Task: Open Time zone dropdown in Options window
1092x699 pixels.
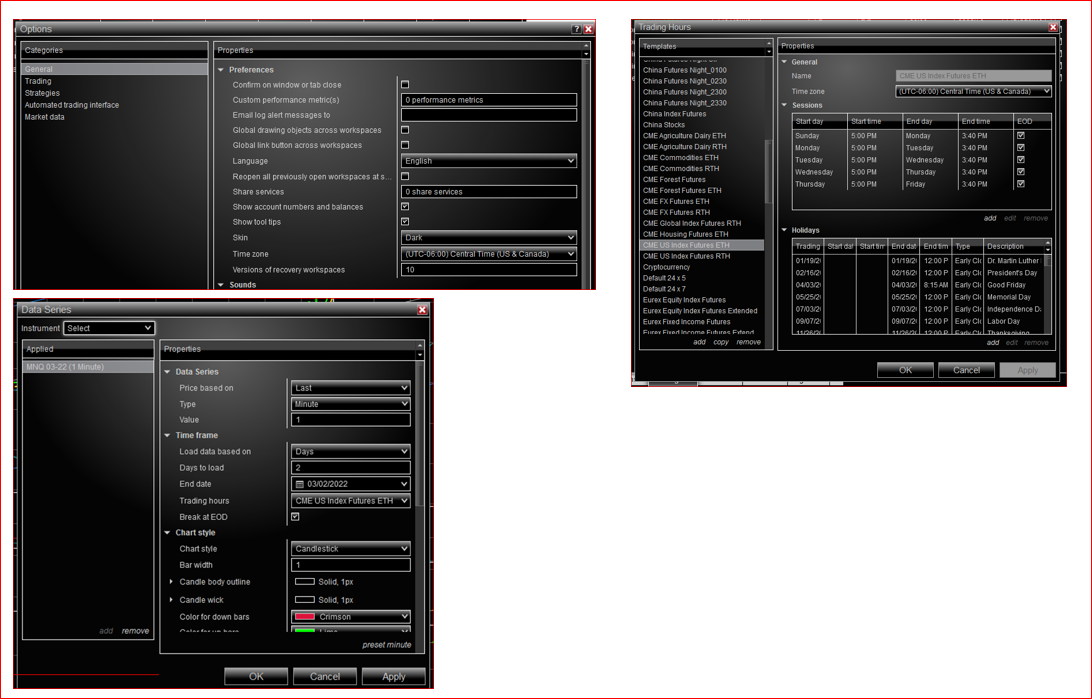Action: 489,254
